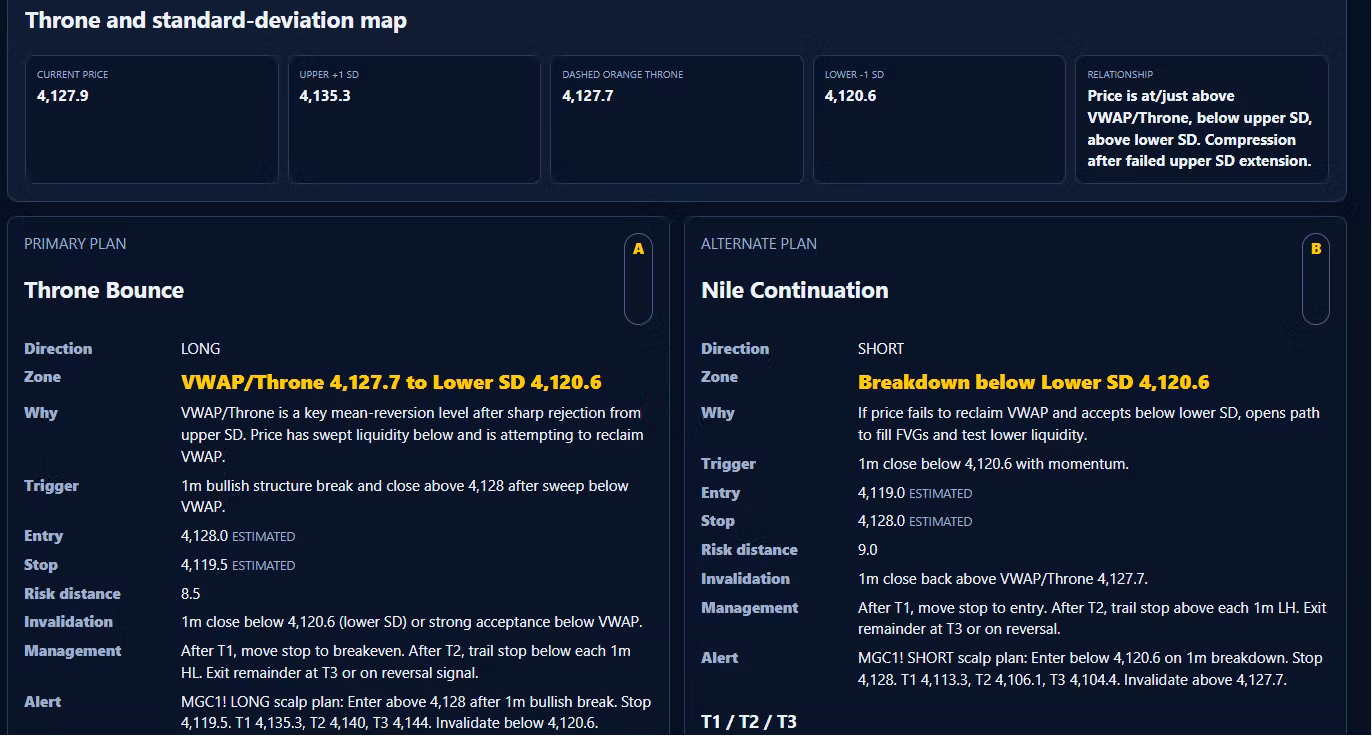The image size is (1372, 736).
Task: Click the MGC1! LONG scalp plan alert text
Action: point(416,712)
